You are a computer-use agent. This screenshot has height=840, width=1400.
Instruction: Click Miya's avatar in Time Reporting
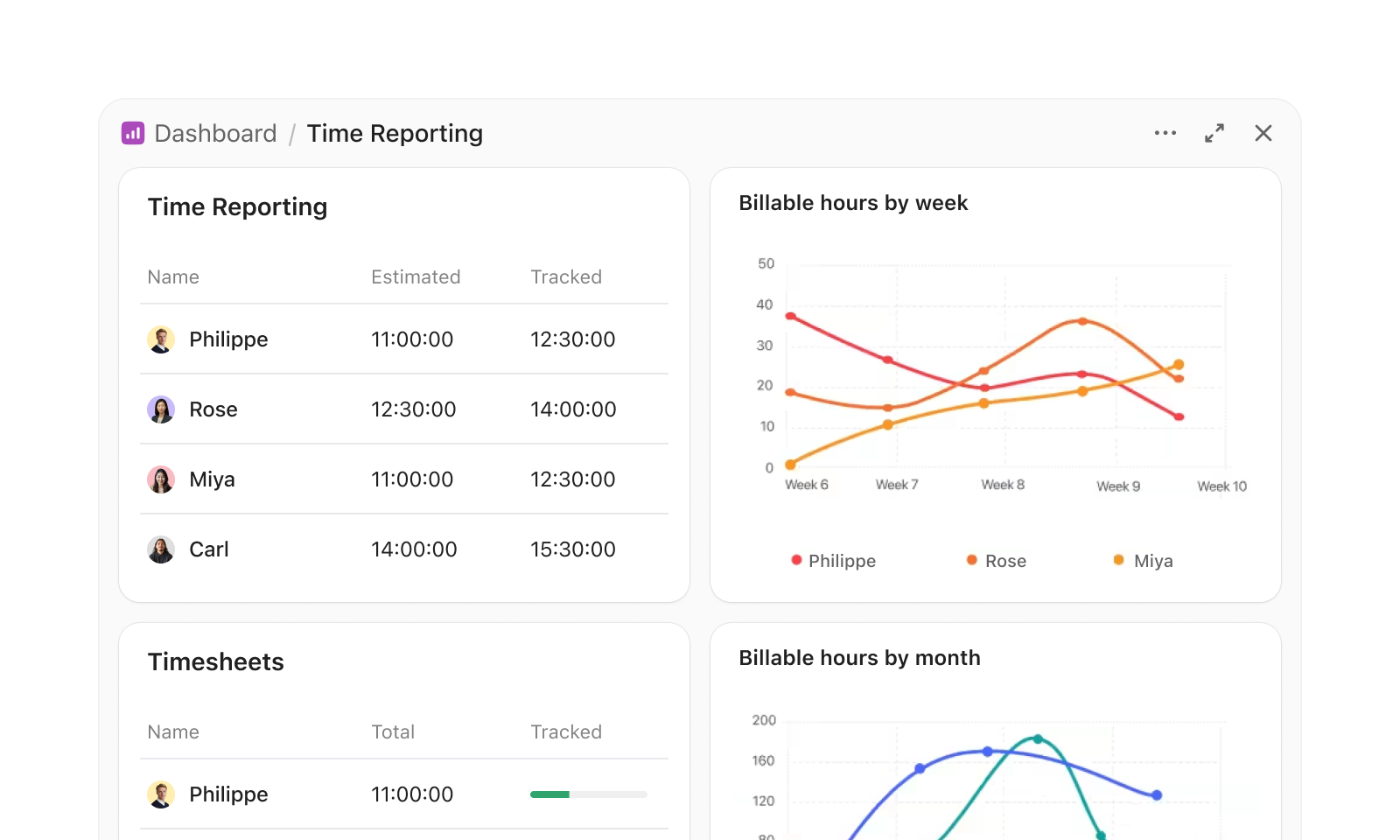coord(161,479)
